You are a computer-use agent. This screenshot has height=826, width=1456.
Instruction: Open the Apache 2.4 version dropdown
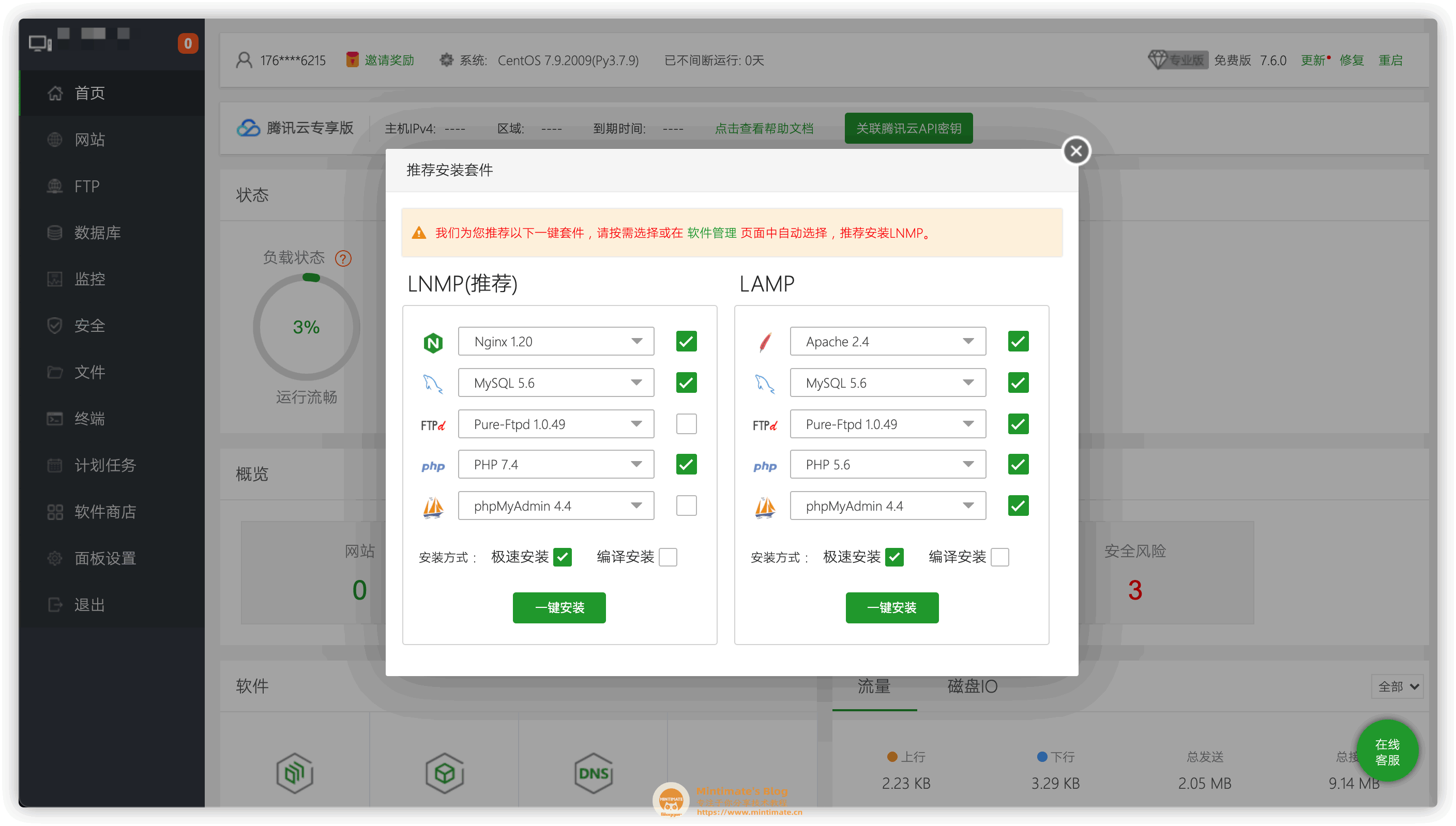[x=888, y=342]
